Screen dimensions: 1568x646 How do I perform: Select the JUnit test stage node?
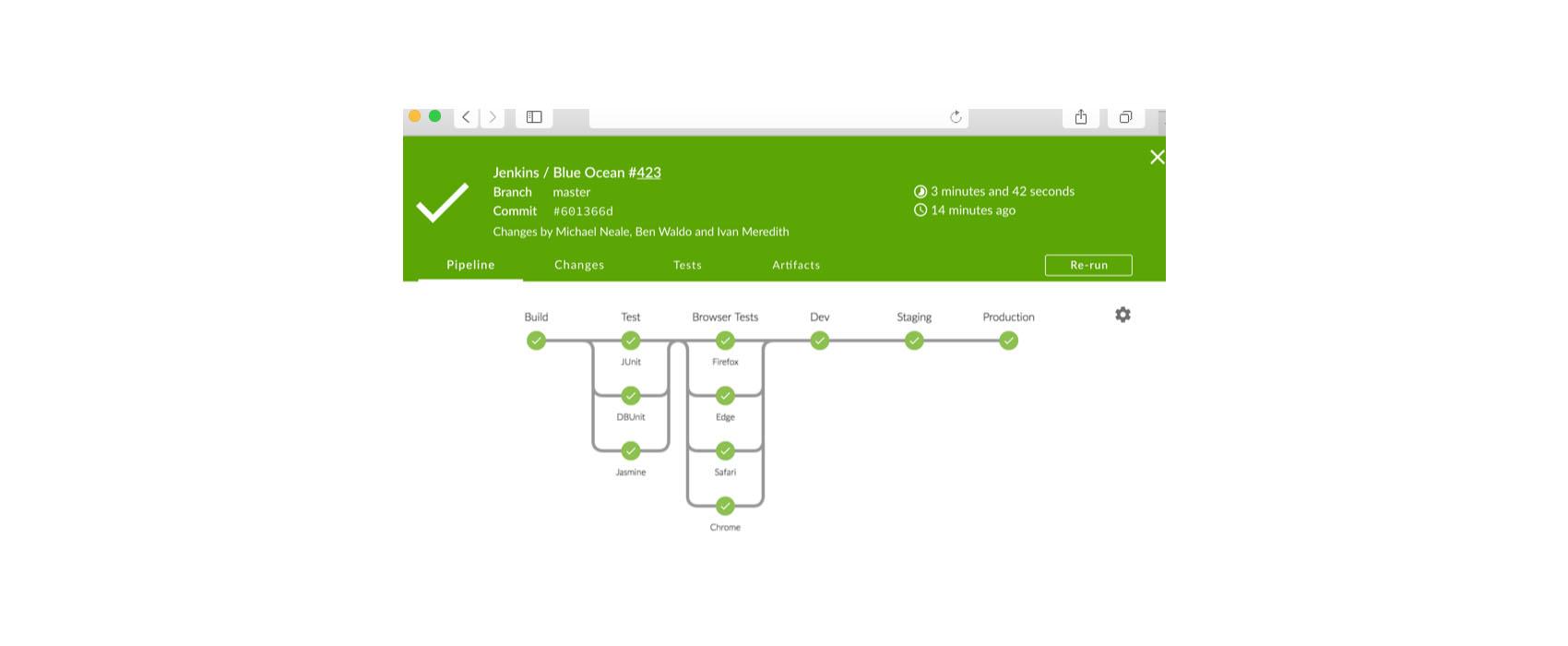(x=631, y=341)
